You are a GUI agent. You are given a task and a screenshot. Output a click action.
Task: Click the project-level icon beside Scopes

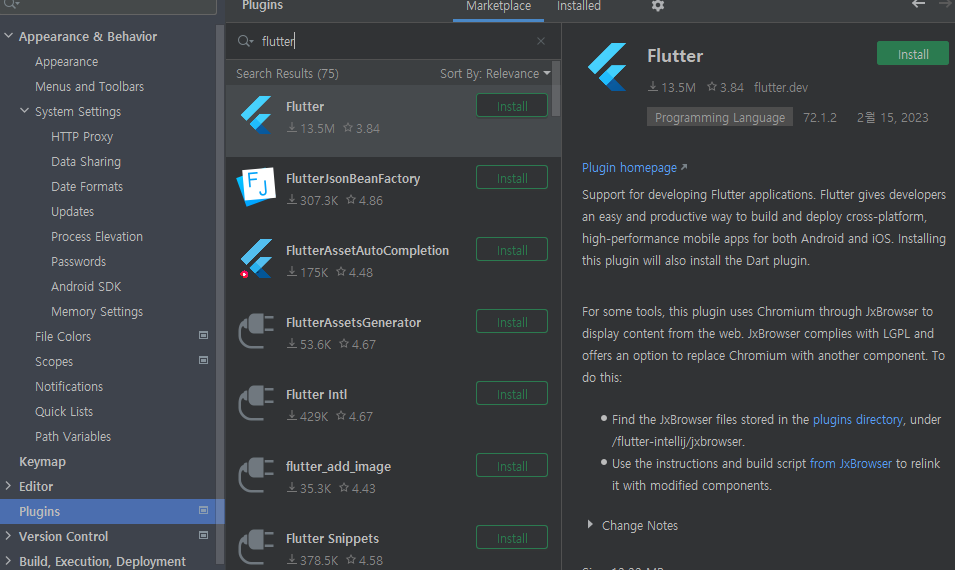[x=203, y=361]
